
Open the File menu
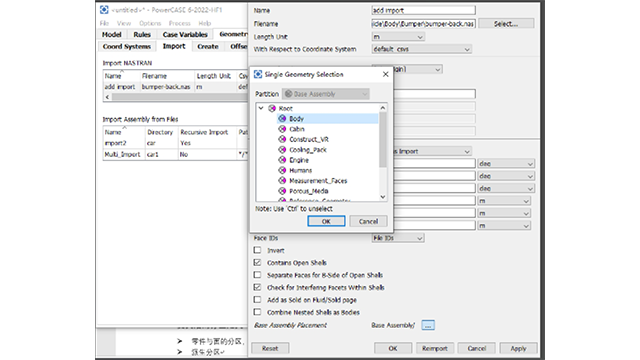(x=104, y=23)
